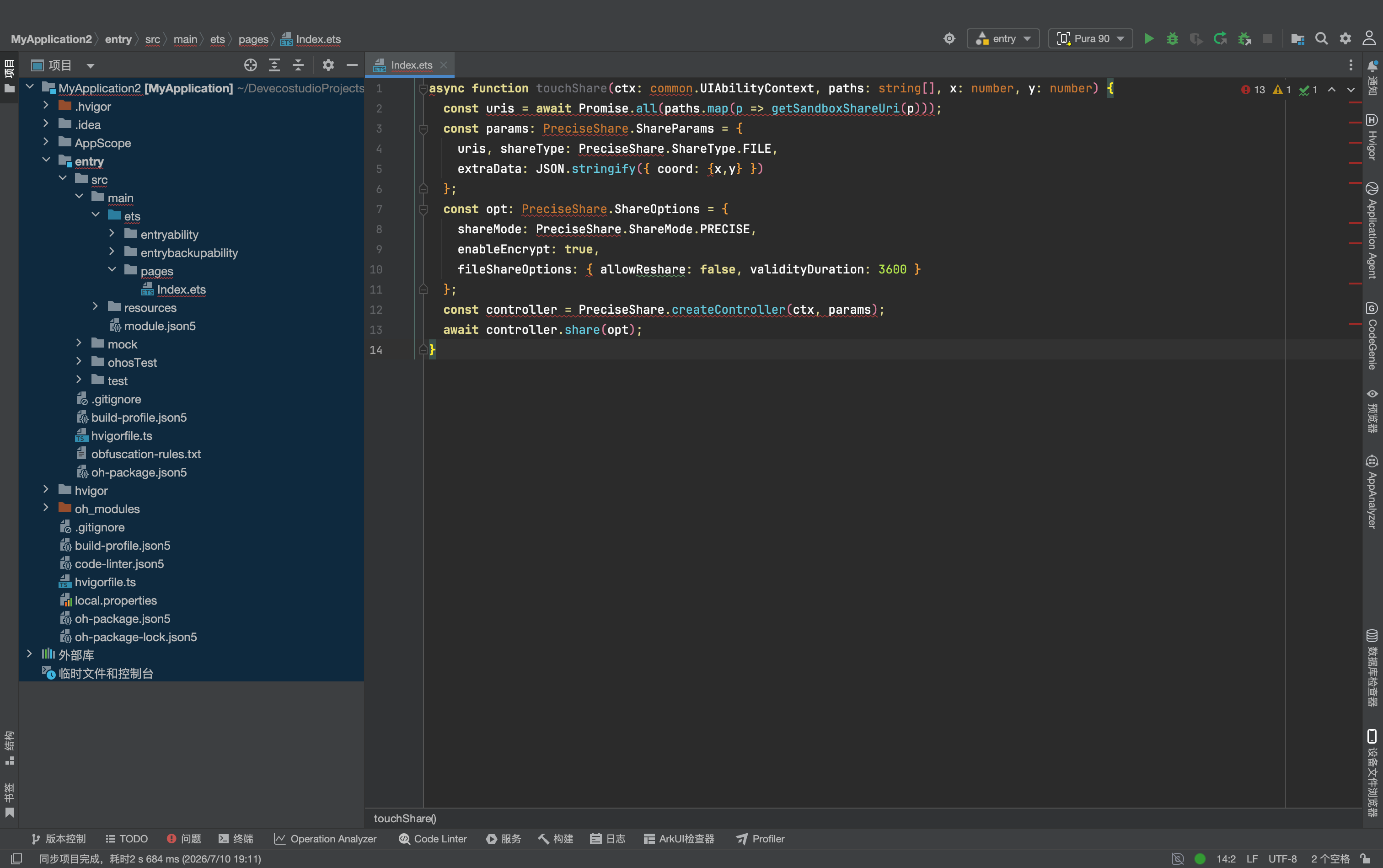This screenshot has width=1383, height=868.
Task: Click the error count indicator 13
Action: (1253, 90)
